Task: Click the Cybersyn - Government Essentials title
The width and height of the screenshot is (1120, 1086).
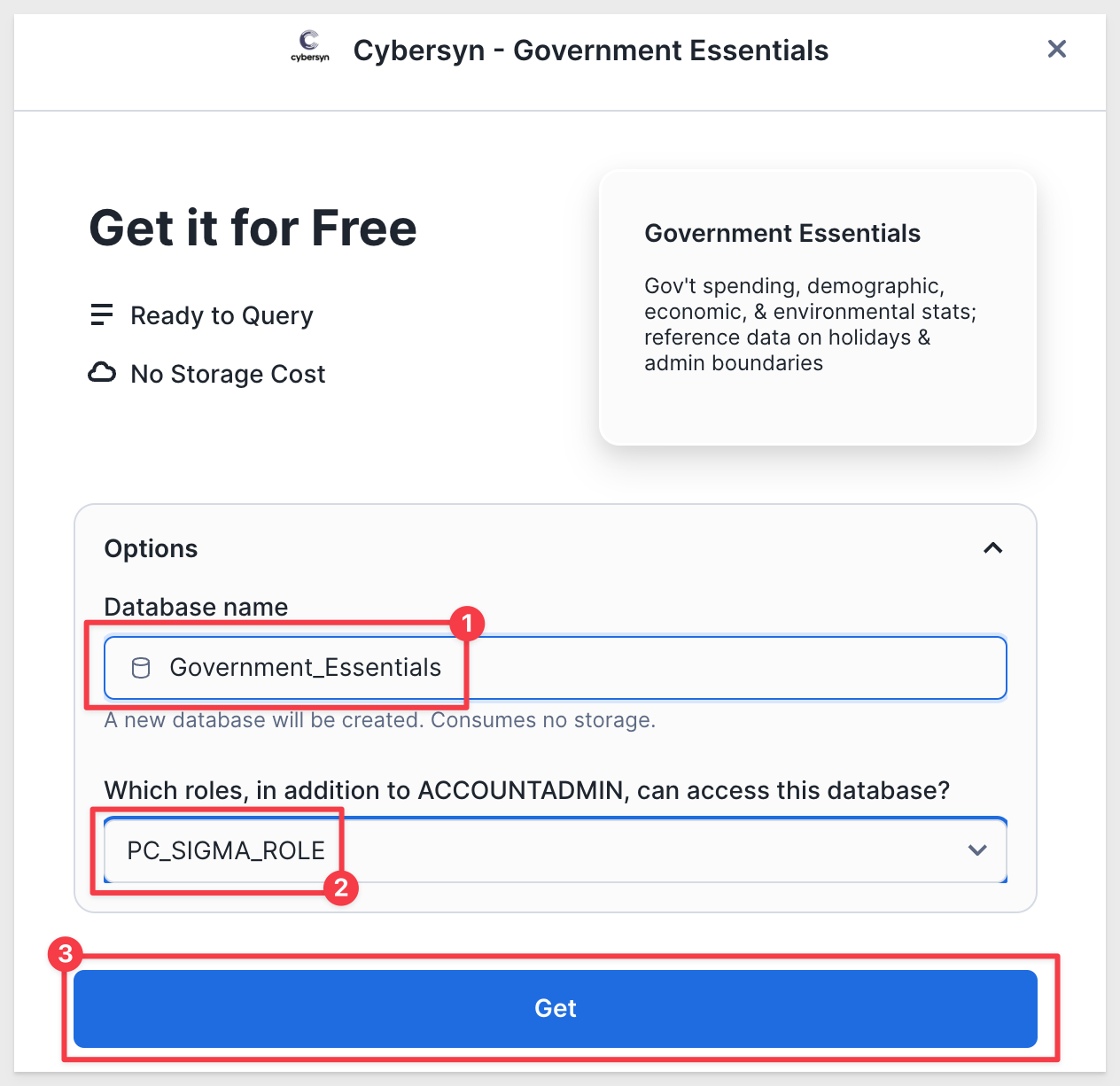Action: [591, 50]
